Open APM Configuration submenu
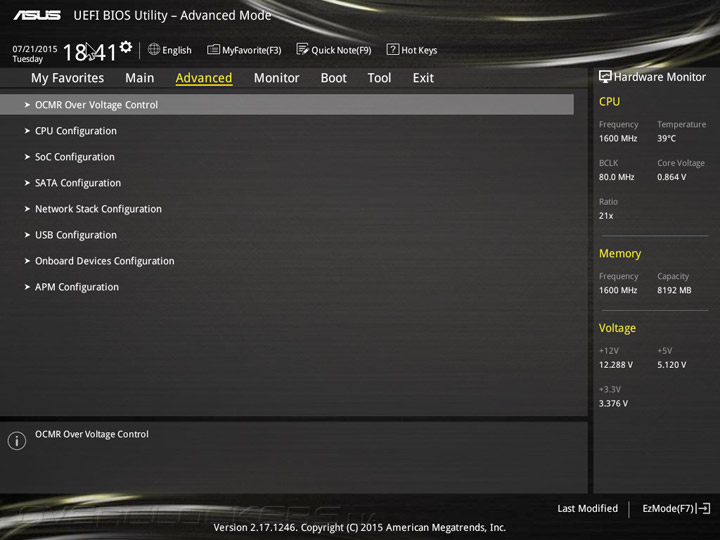Viewport: 720px width, 540px height. (77, 287)
